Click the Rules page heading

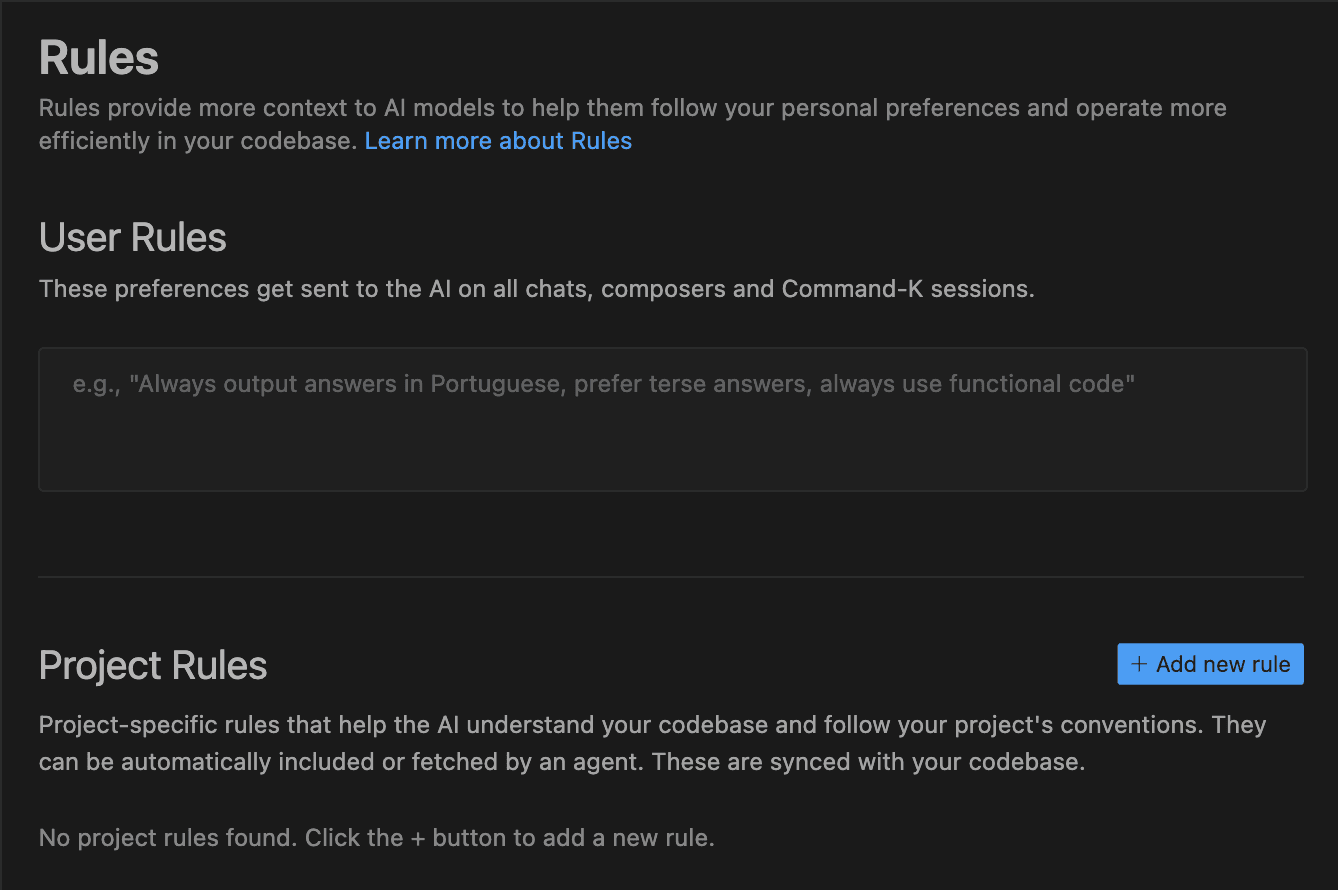97,57
